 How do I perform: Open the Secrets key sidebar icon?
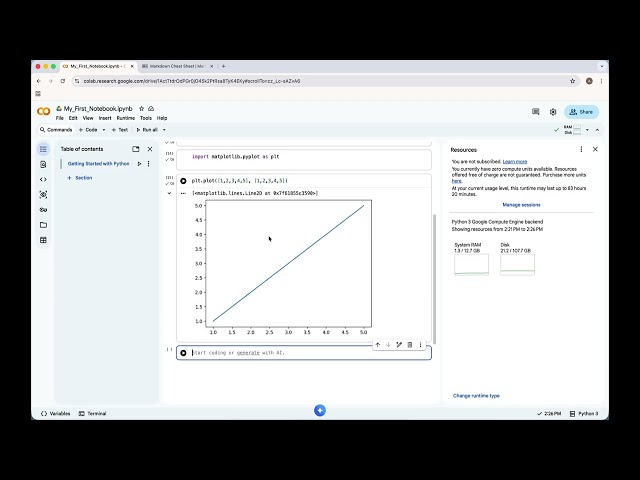[x=43, y=210]
